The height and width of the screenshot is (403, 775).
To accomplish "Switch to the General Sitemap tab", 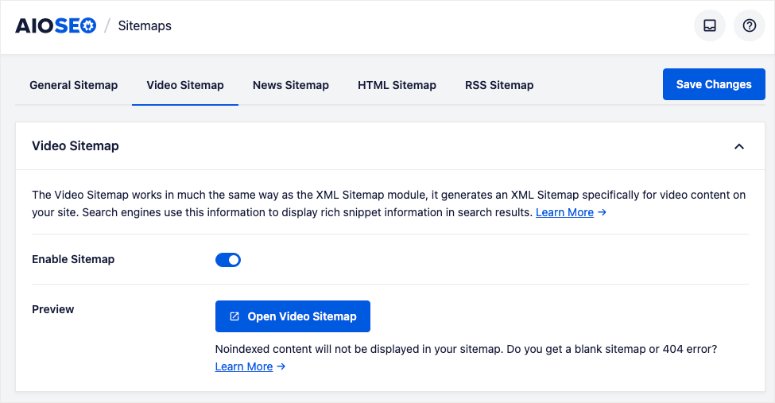I will 73,85.
